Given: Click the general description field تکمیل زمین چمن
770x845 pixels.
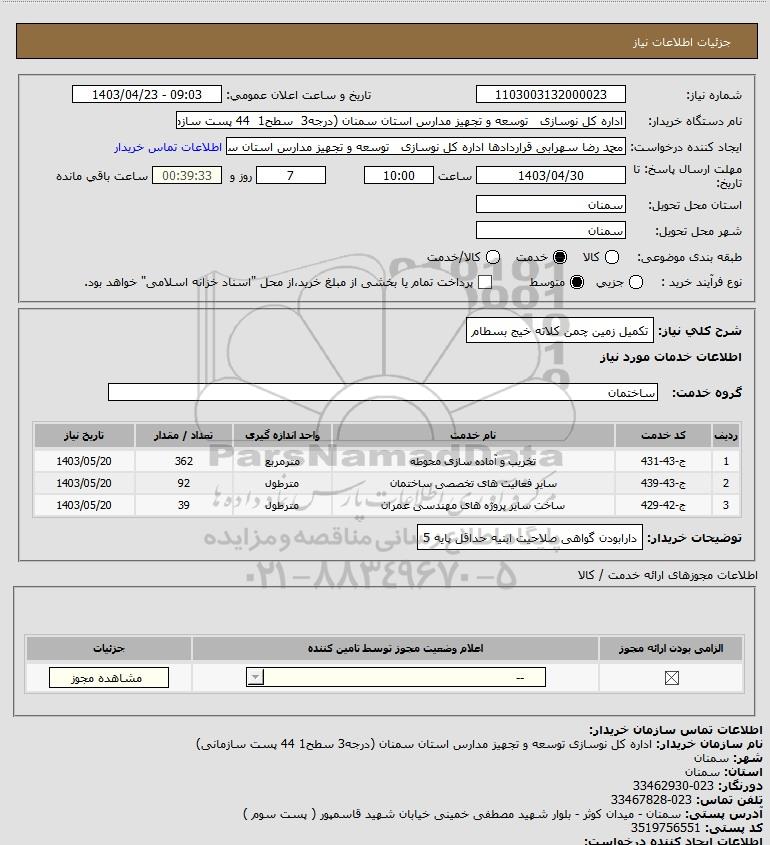Looking at the screenshot, I should tap(559, 330).
